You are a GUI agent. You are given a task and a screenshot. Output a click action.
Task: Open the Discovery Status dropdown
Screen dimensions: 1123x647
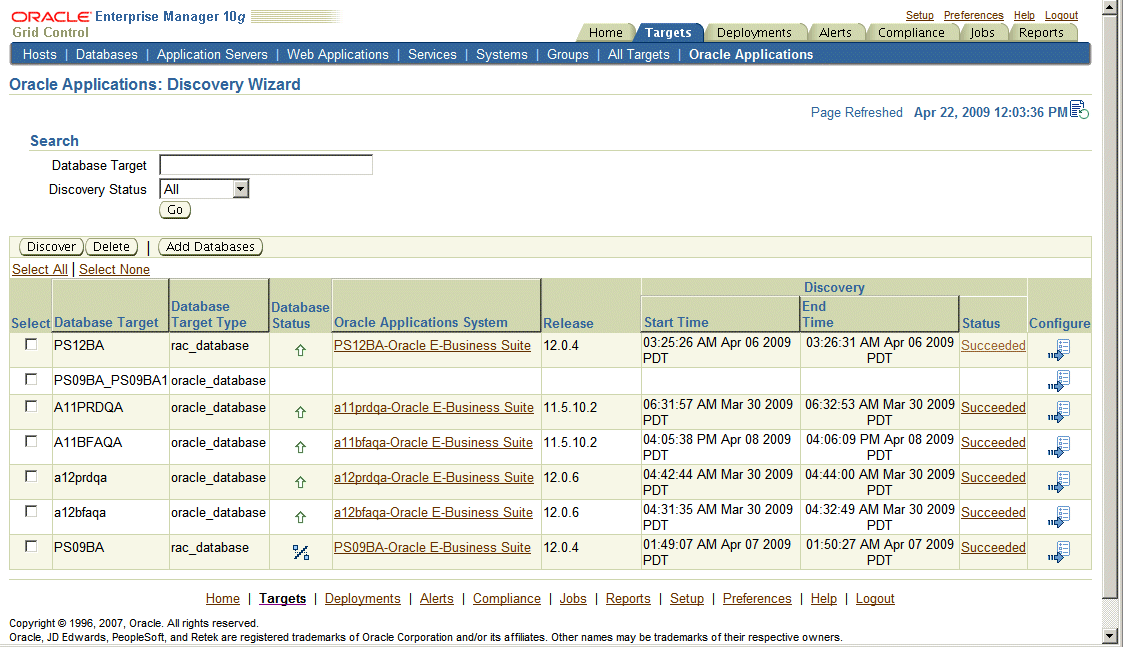pos(204,189)
